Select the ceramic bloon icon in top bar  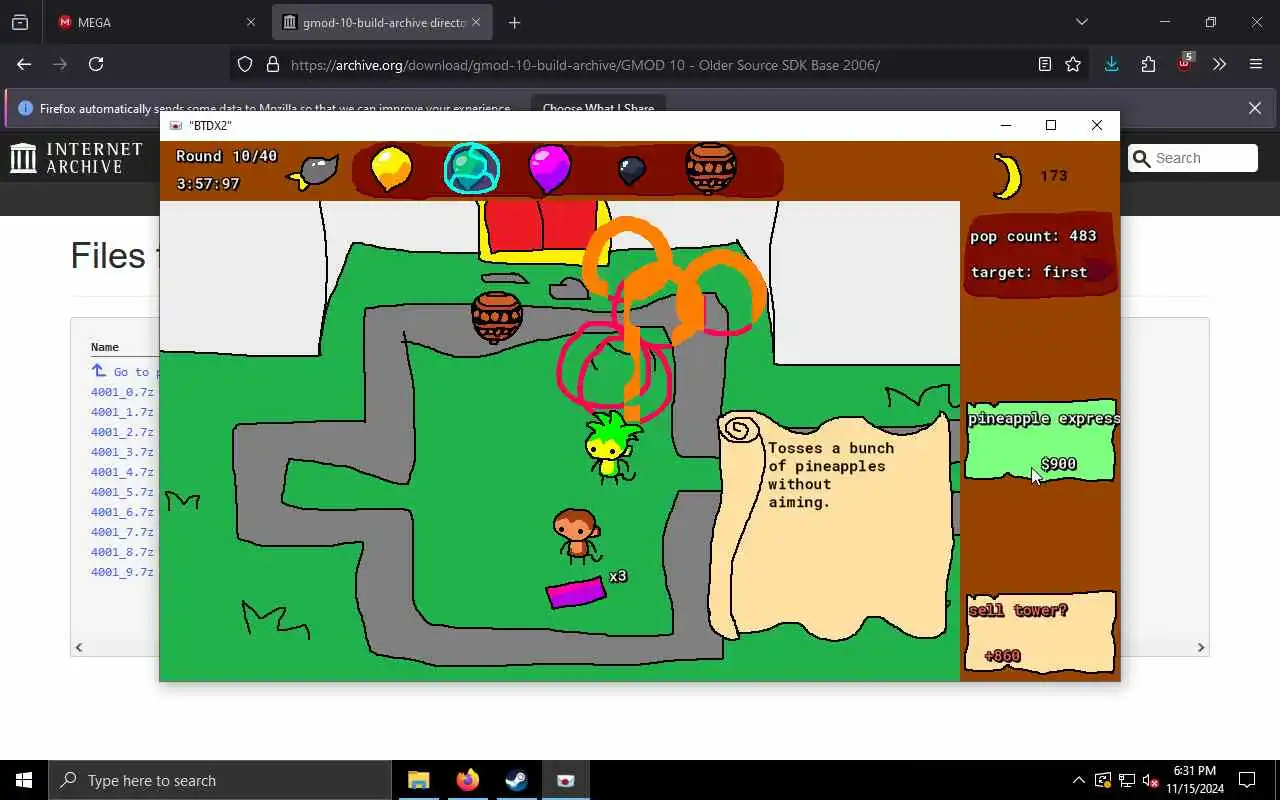coord(711,168)
